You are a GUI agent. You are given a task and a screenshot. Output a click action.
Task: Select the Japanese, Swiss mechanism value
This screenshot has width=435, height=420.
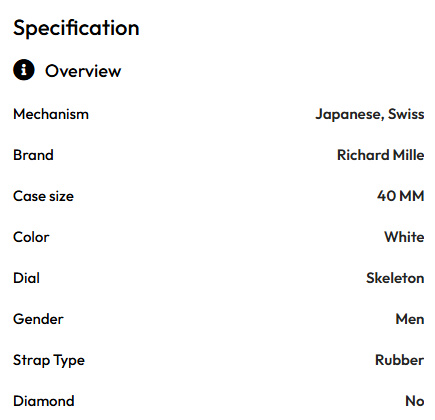tap(370, 115)
